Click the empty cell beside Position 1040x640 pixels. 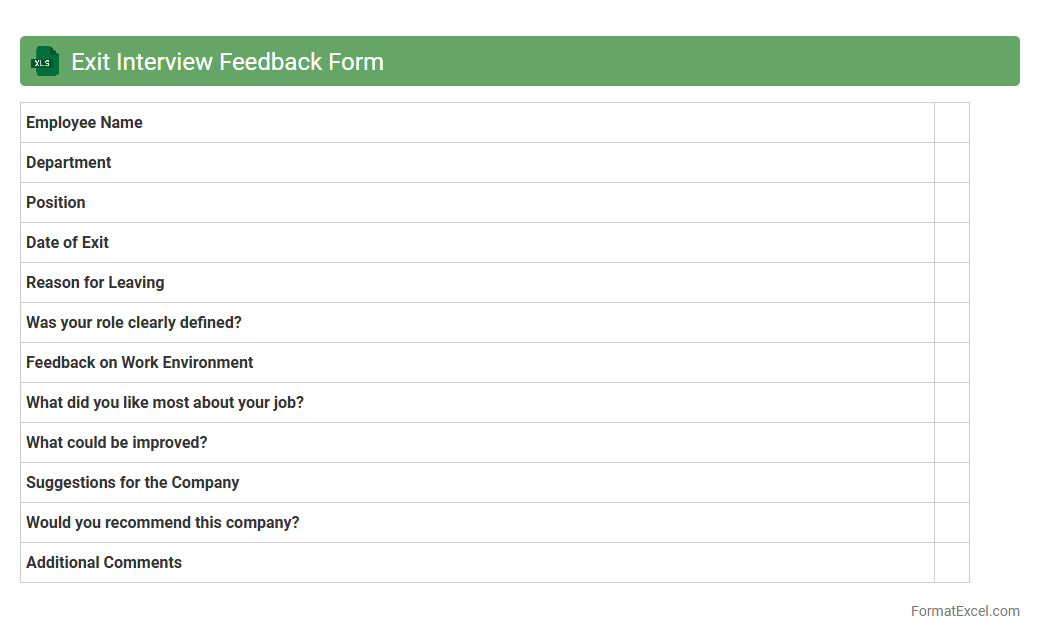click(951, 203)
